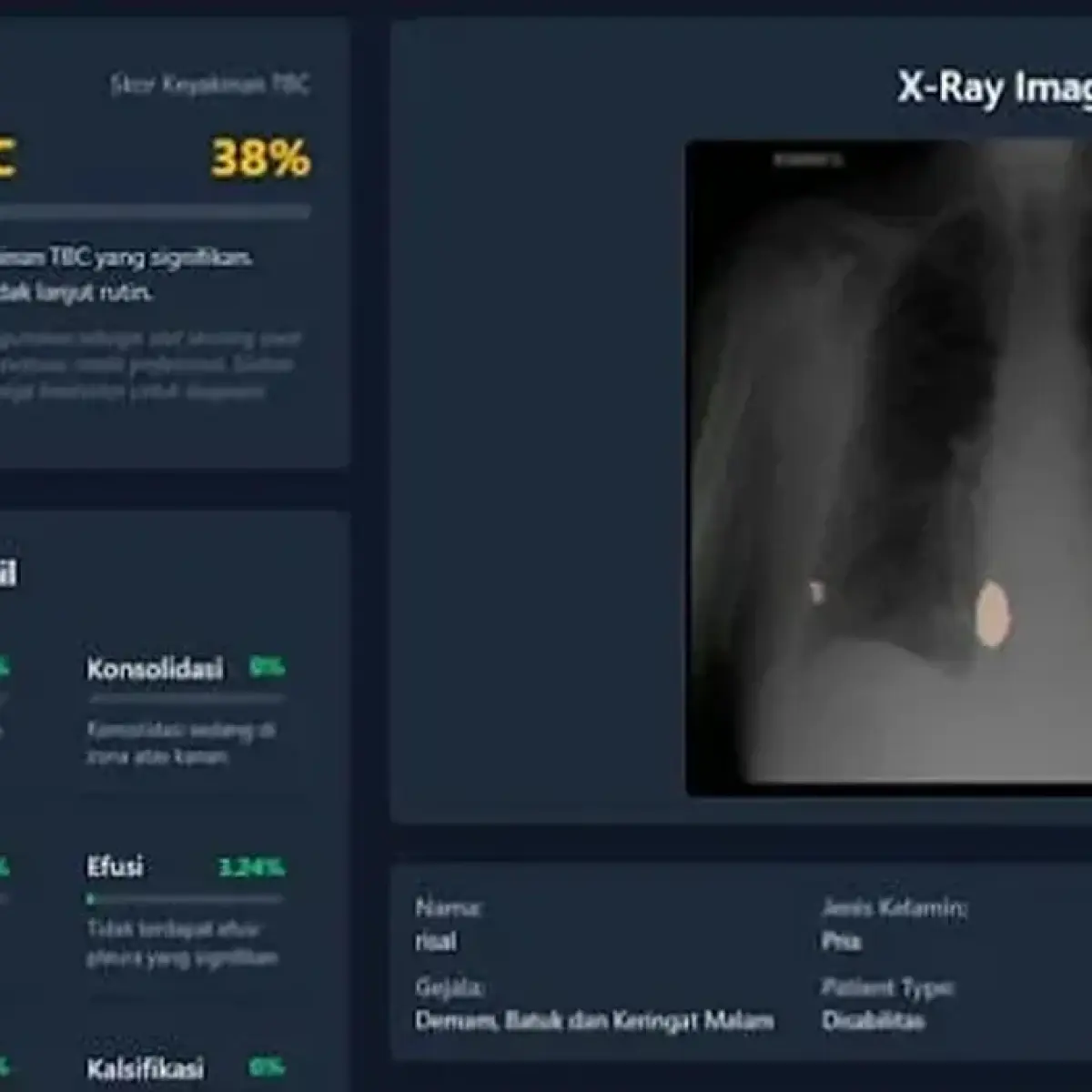This screenshot has width=1092, height=1092.
Task: Click the chest X-ray image thumbnail
Action: click(x=889, y=468)
